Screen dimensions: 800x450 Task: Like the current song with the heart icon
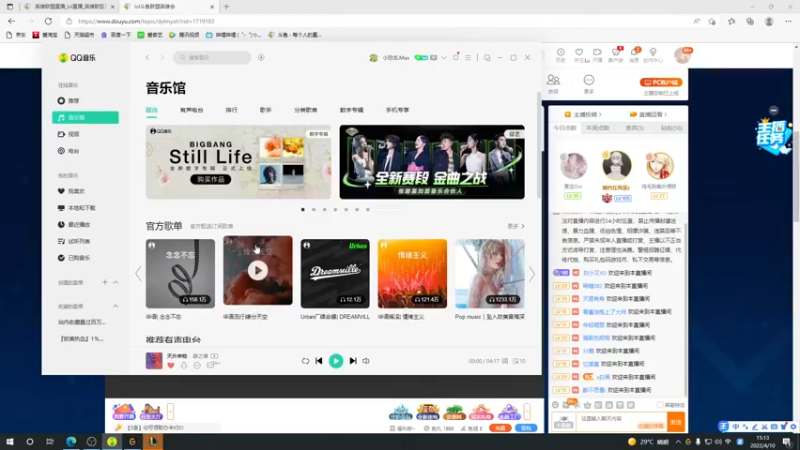[171, 365]
